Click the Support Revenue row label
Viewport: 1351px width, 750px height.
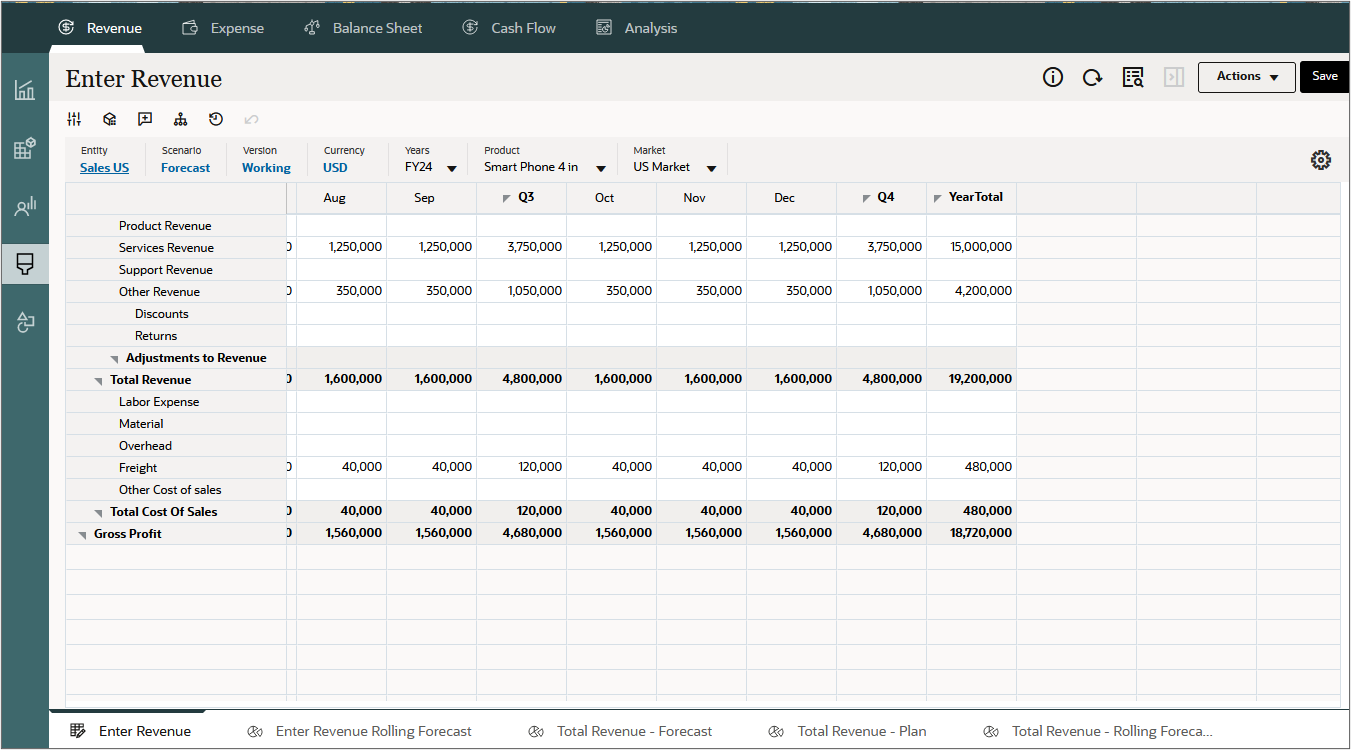tap(166, 270)
